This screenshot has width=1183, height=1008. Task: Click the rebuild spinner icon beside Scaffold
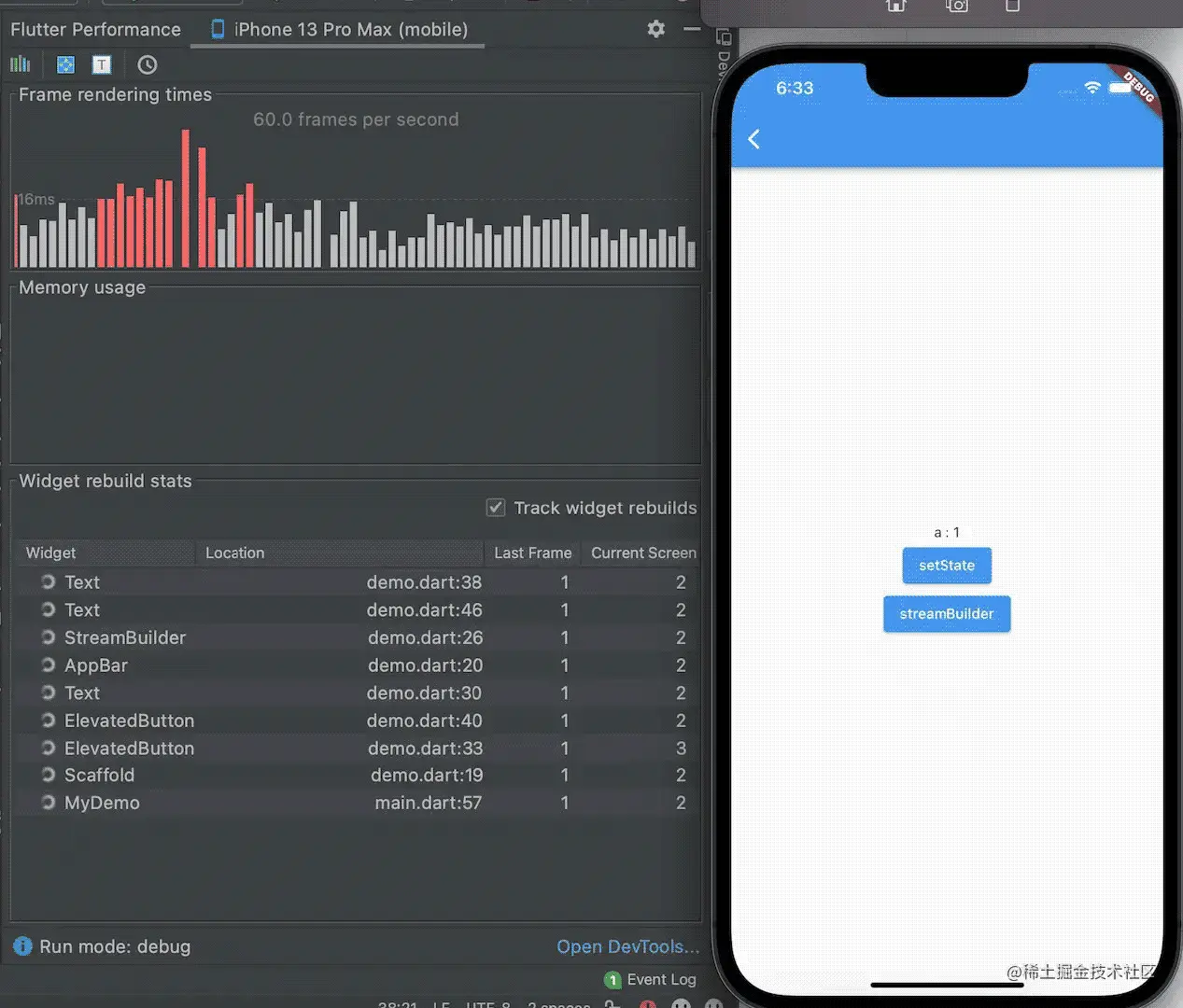coord(49,775)
